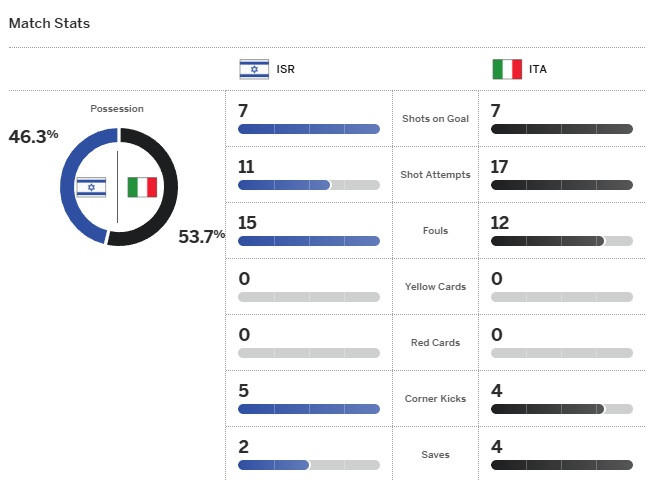
Task: Click the Israel flag in the header
Action: (254, 69)
